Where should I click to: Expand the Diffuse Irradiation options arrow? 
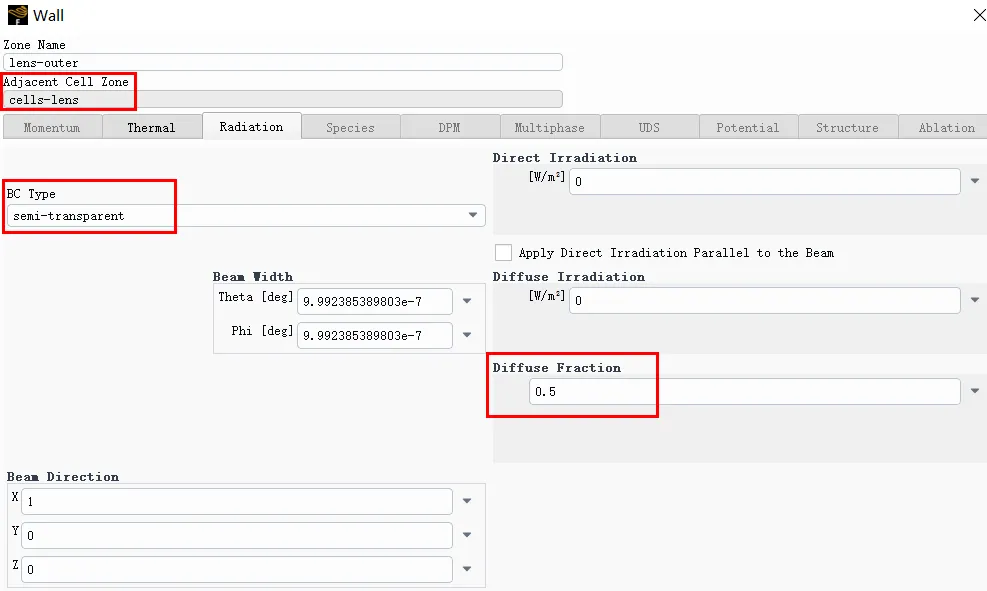coord(975,300)
